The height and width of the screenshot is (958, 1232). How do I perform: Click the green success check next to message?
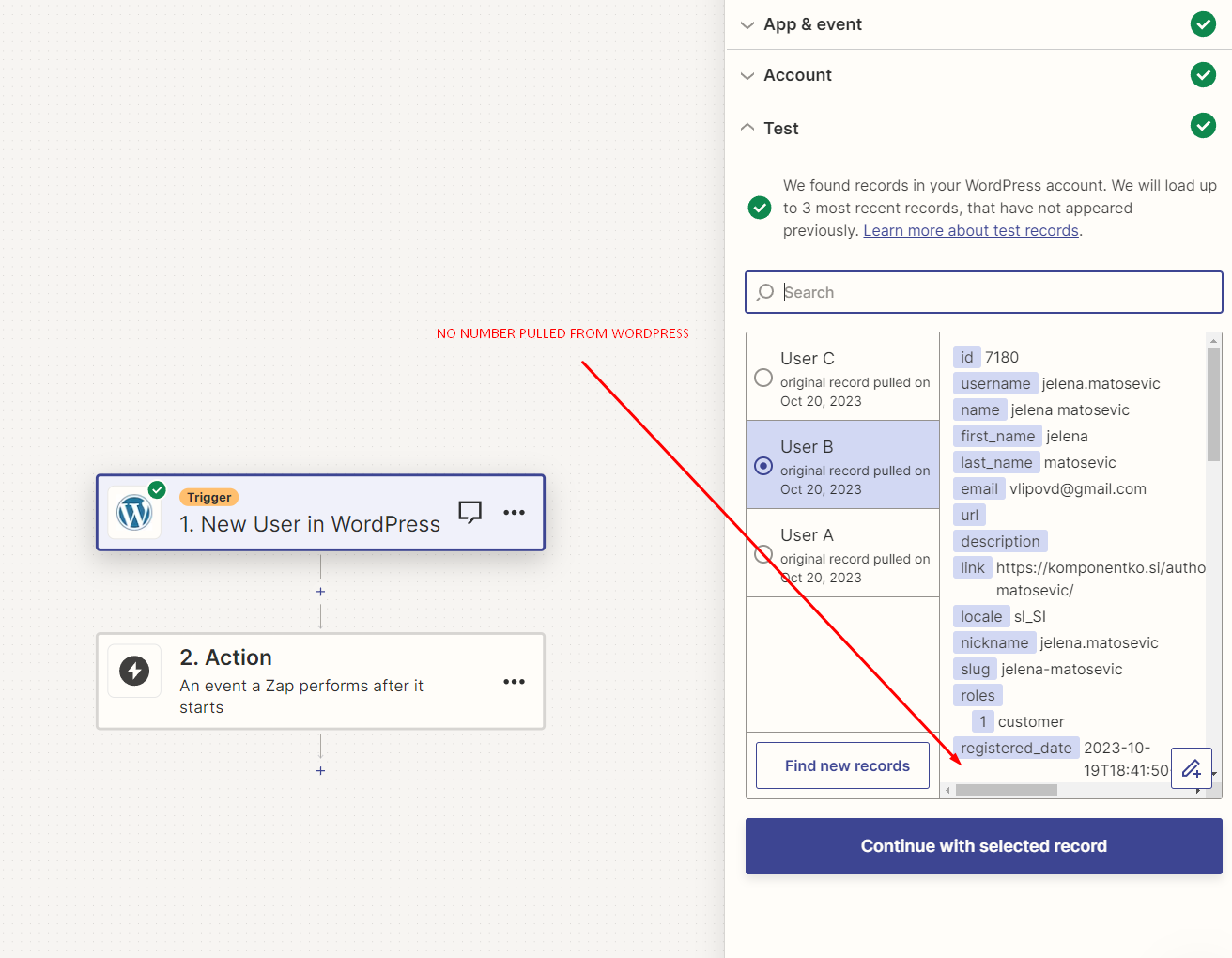[x=760, y=208]
